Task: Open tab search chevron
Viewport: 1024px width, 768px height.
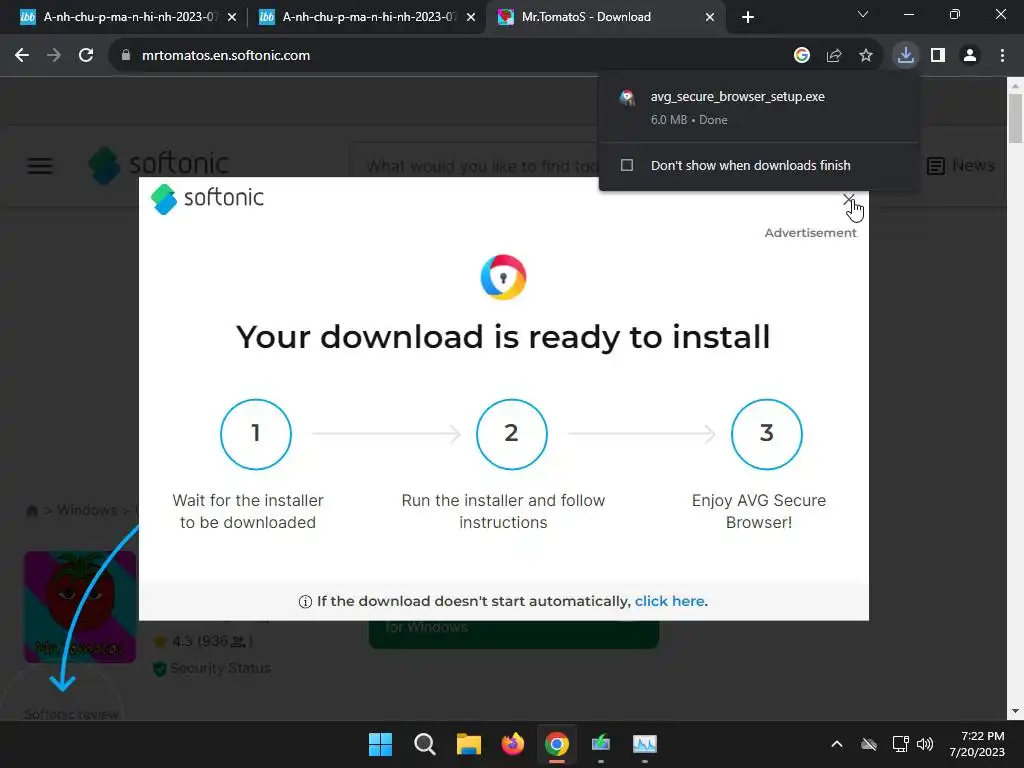Action: coord(863,14)
